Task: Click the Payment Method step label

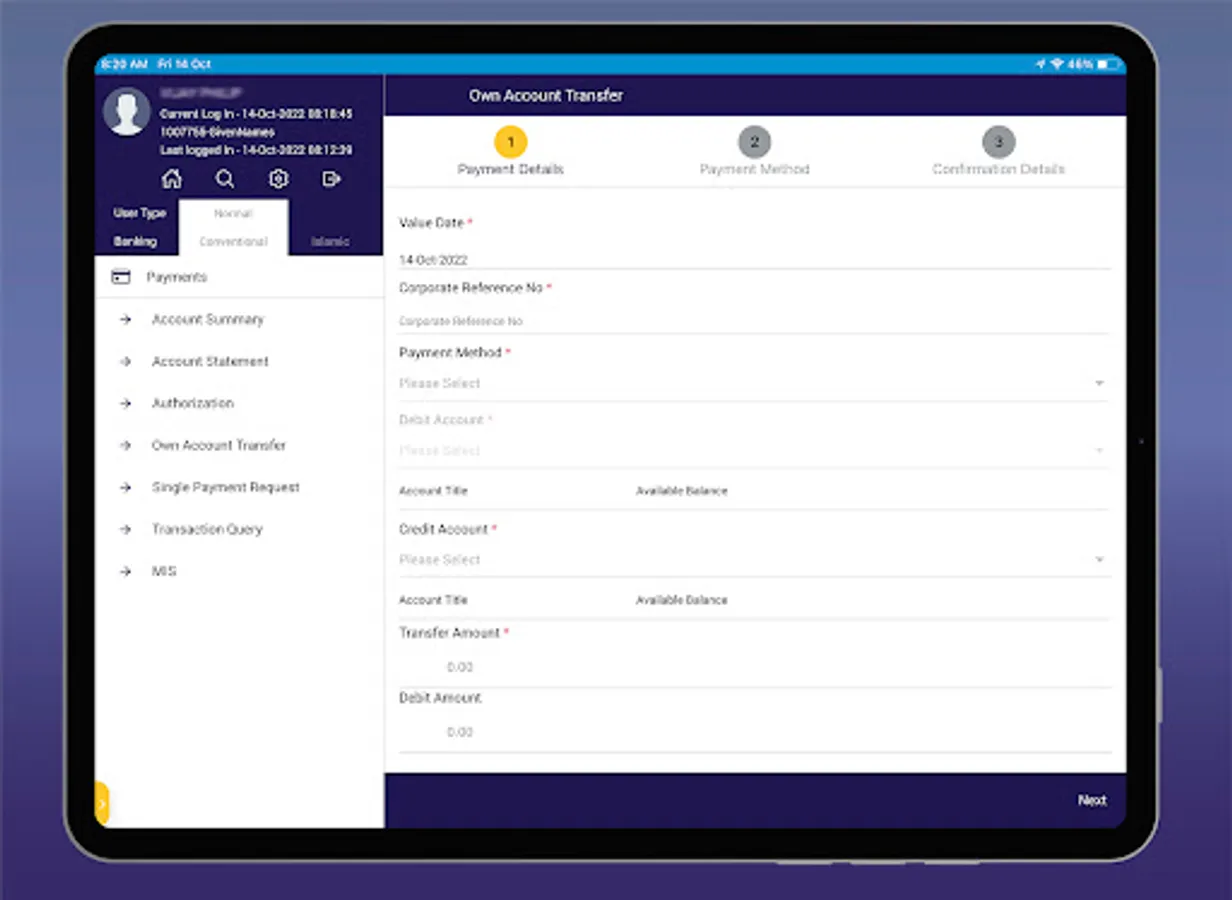Action: (754, 170)
